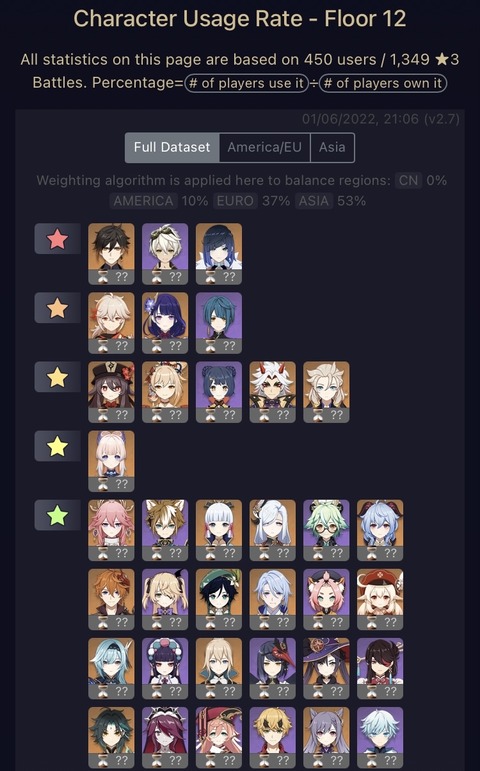Switch to the America/EU tab
The image size is (480, 771).
coord(265,148)
